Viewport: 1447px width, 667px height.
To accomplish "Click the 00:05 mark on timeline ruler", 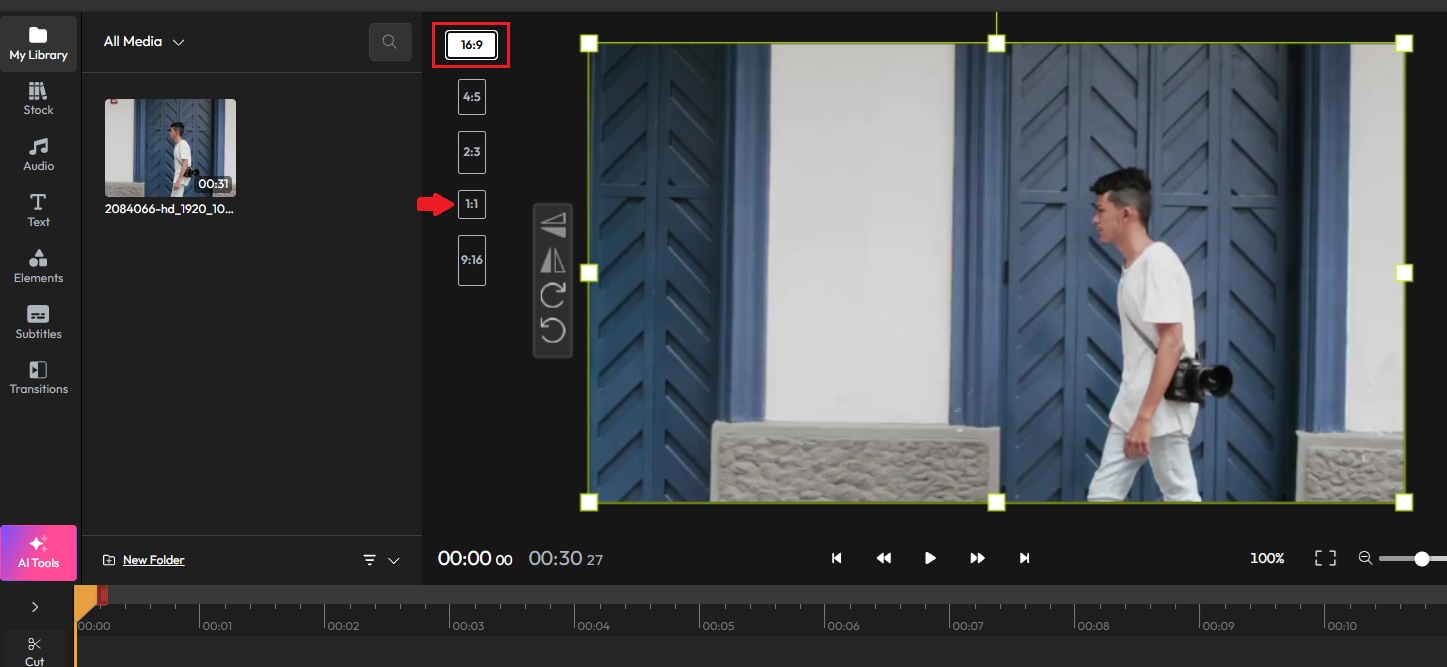I will point(717,626).
